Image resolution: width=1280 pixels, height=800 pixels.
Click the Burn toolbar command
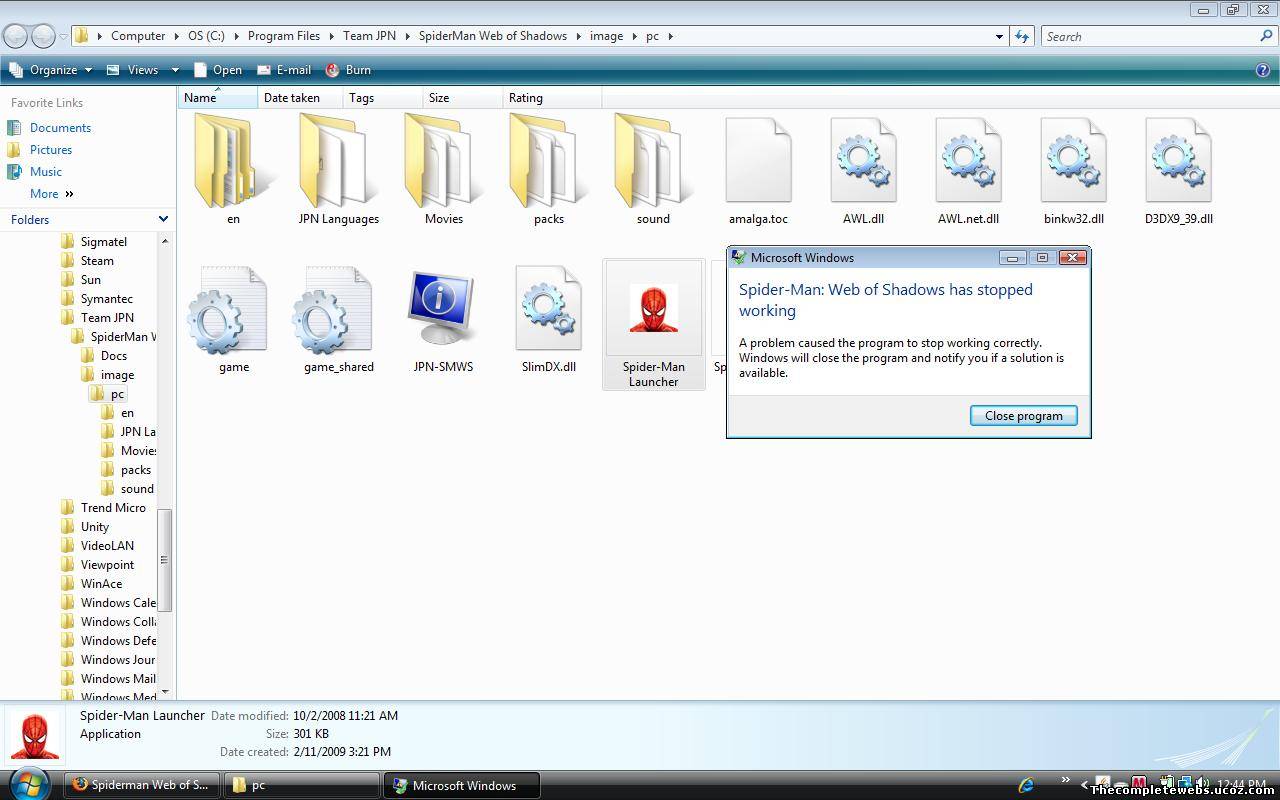click(348, 70)
